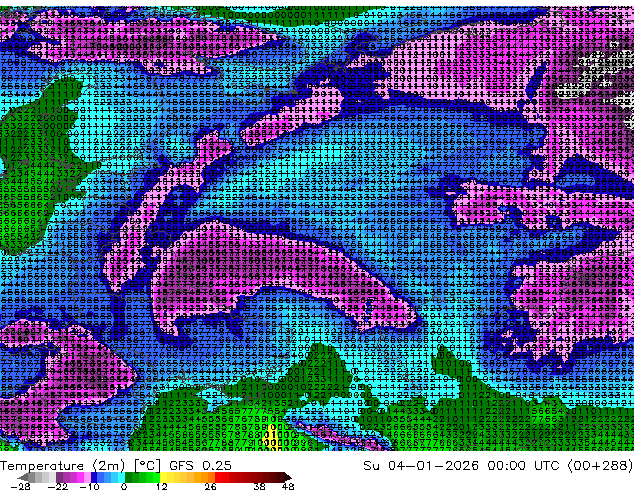Click the '00:00 UTC' time label

[x=523, y=466]
